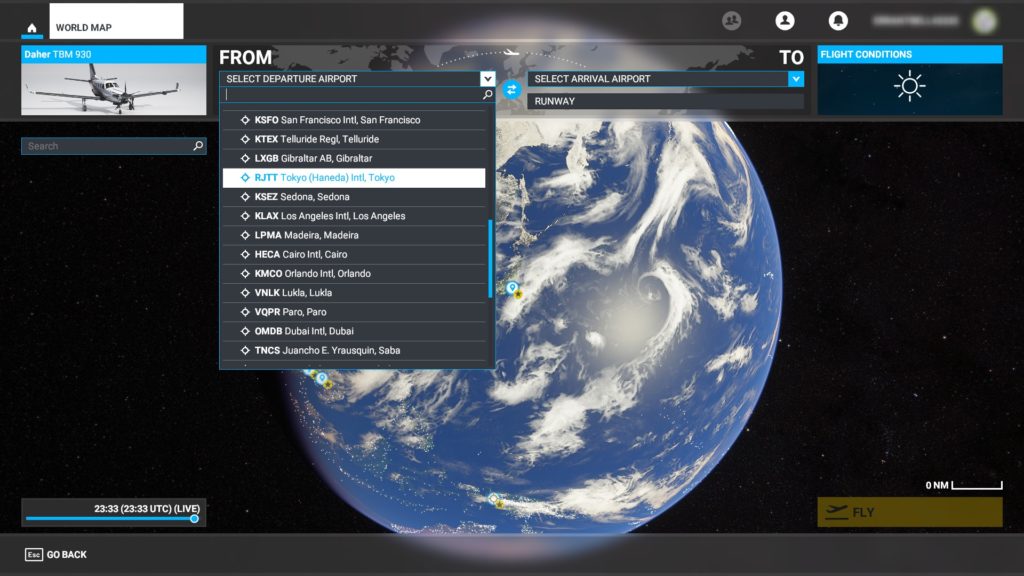Click the magnifier icon in departure search
This screenshot has width=1024, height=576.
[487, 95]
